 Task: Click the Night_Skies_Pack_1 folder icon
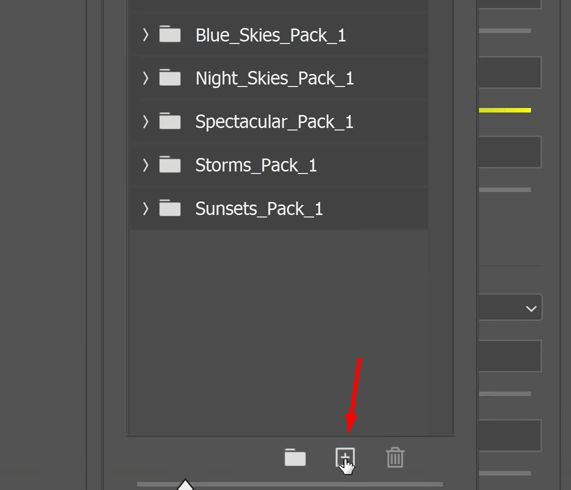[x=170, y=78]
